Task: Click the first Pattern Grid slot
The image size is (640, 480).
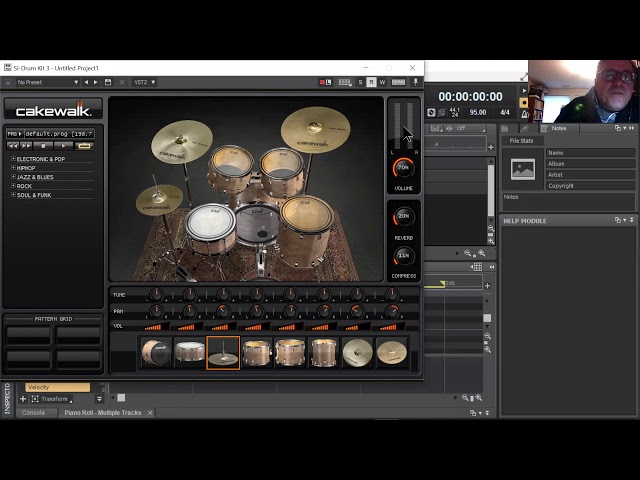Action: (29, 335)
